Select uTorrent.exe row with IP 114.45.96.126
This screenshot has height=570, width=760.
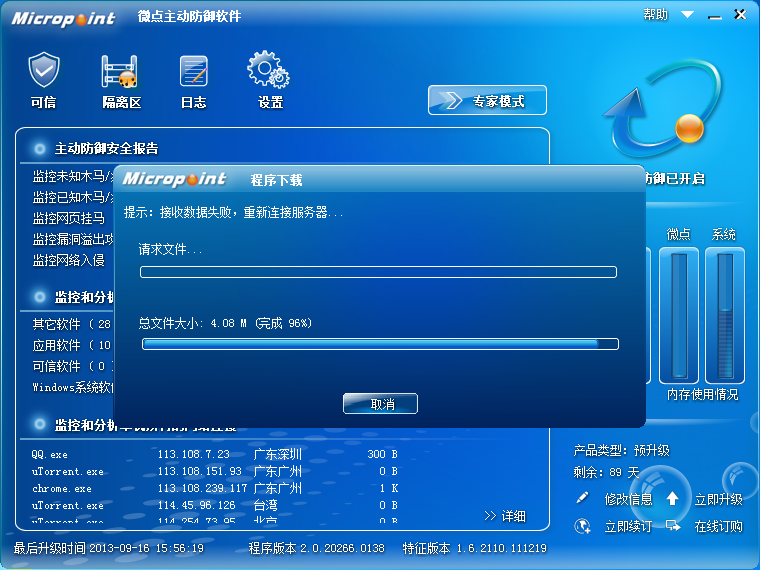(x=214, y=505)
